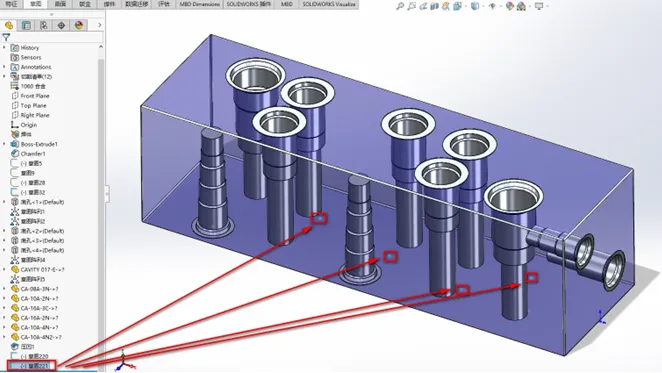
Task: Click the Chamfer1 feature icon
Action: point(15,154)
